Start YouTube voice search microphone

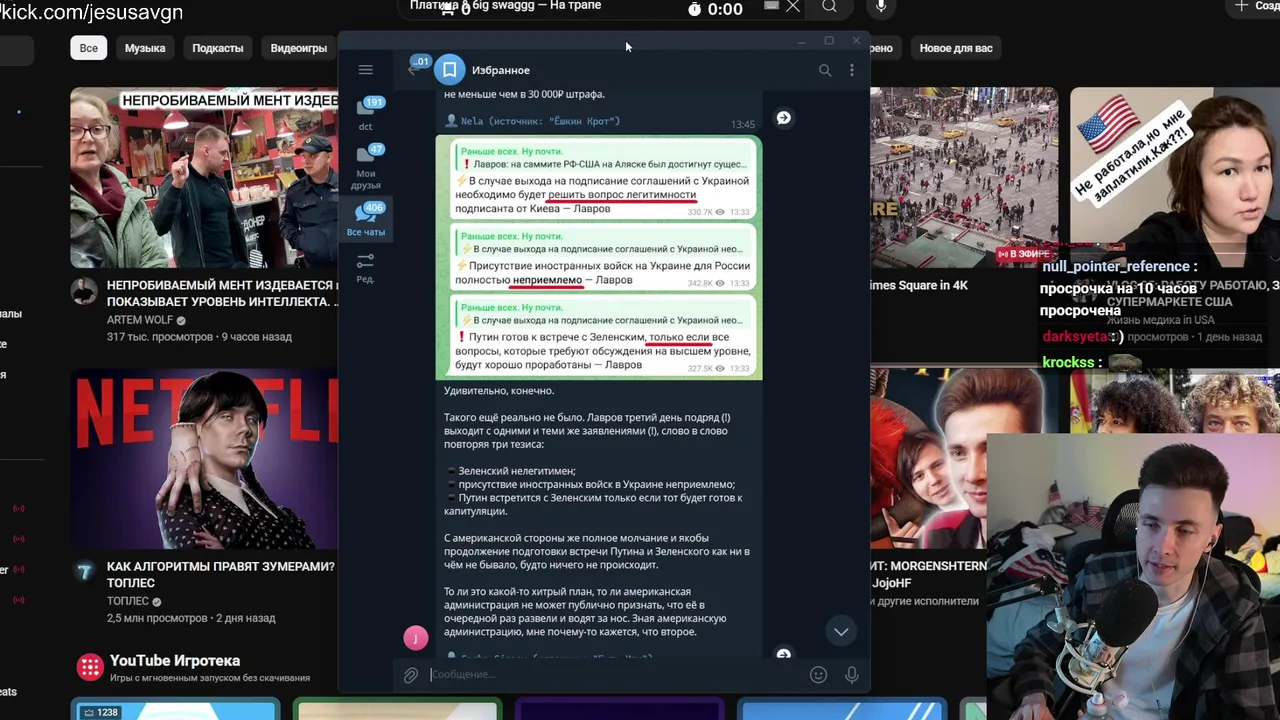(x=881, y=7)
